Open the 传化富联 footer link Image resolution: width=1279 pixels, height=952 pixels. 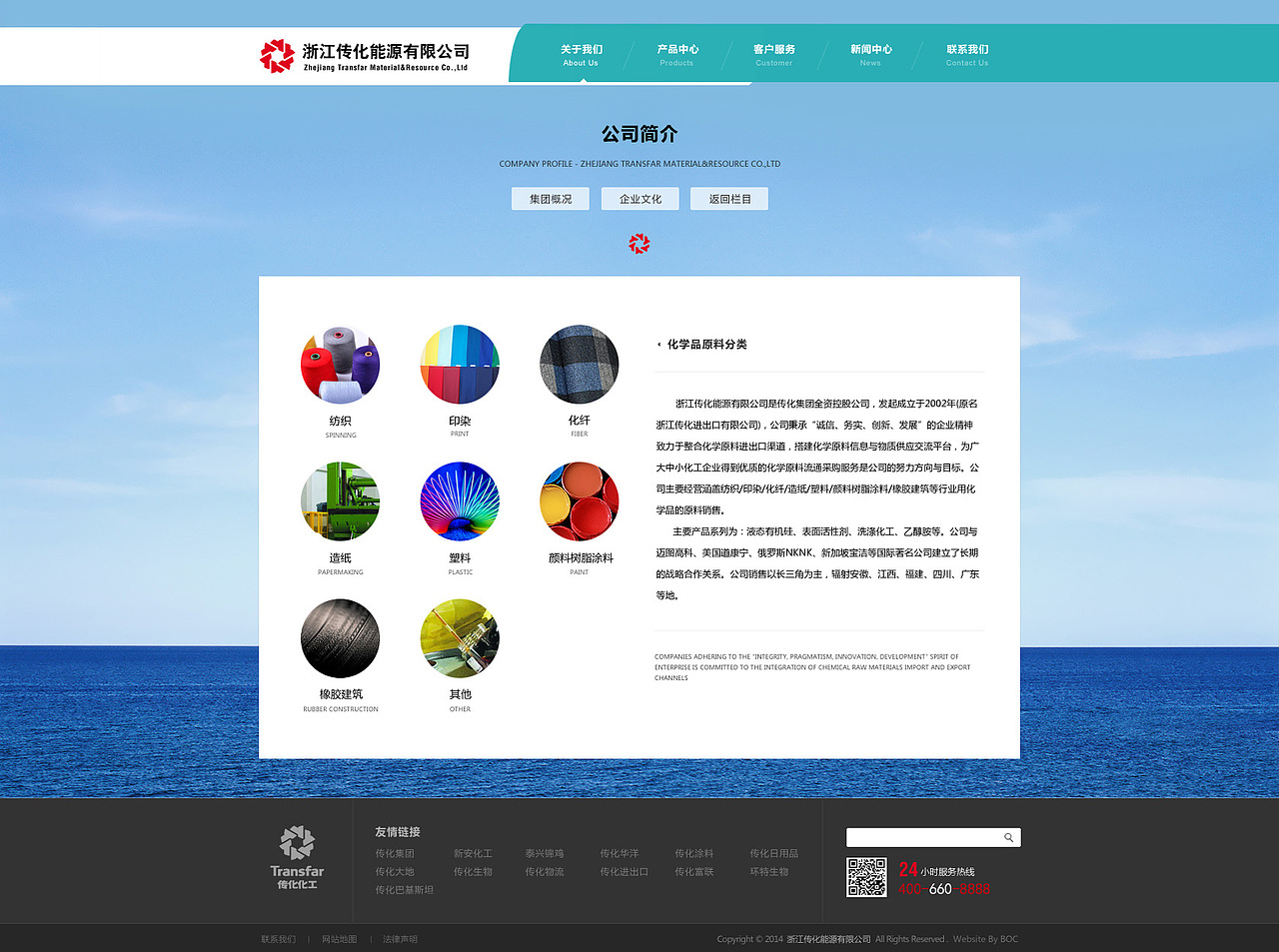[694, 872]
